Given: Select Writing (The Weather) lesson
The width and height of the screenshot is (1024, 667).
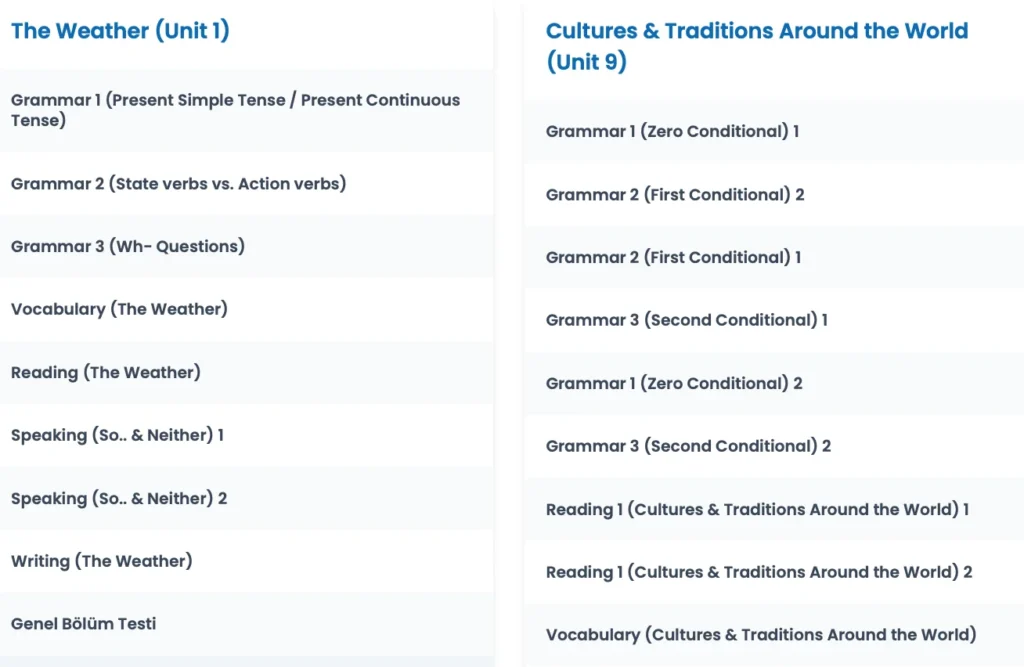Looking at the screenshot, I should point(247,561).
